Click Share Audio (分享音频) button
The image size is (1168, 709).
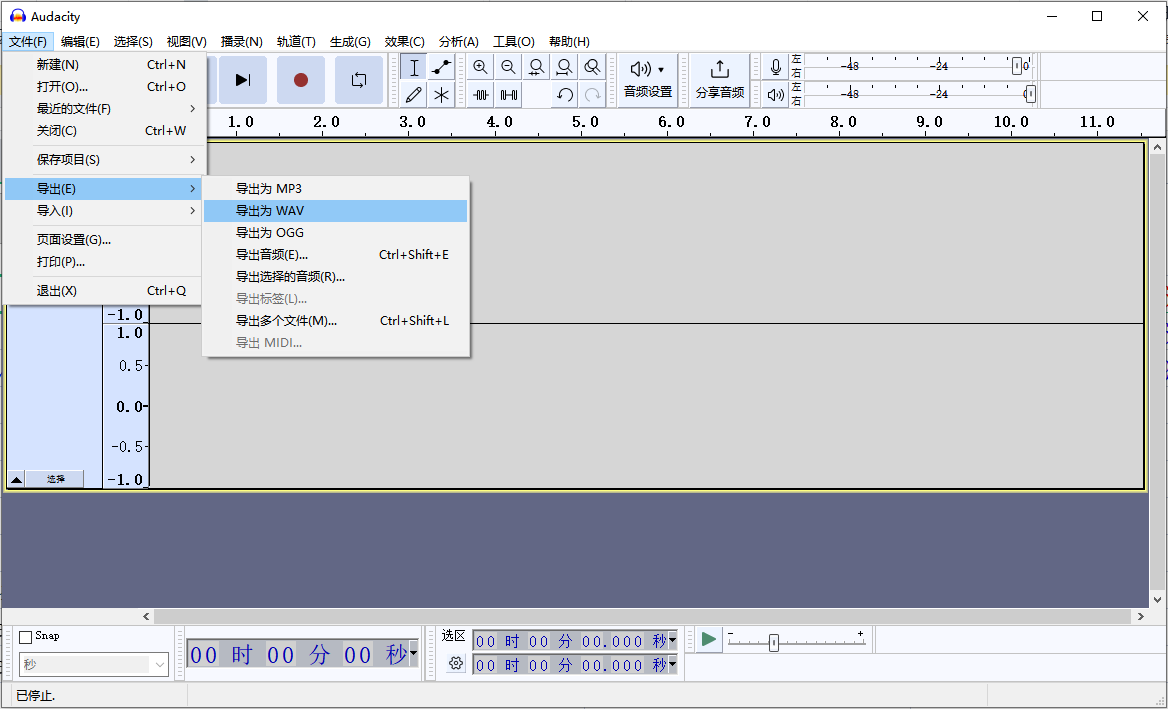pos(720,80)
